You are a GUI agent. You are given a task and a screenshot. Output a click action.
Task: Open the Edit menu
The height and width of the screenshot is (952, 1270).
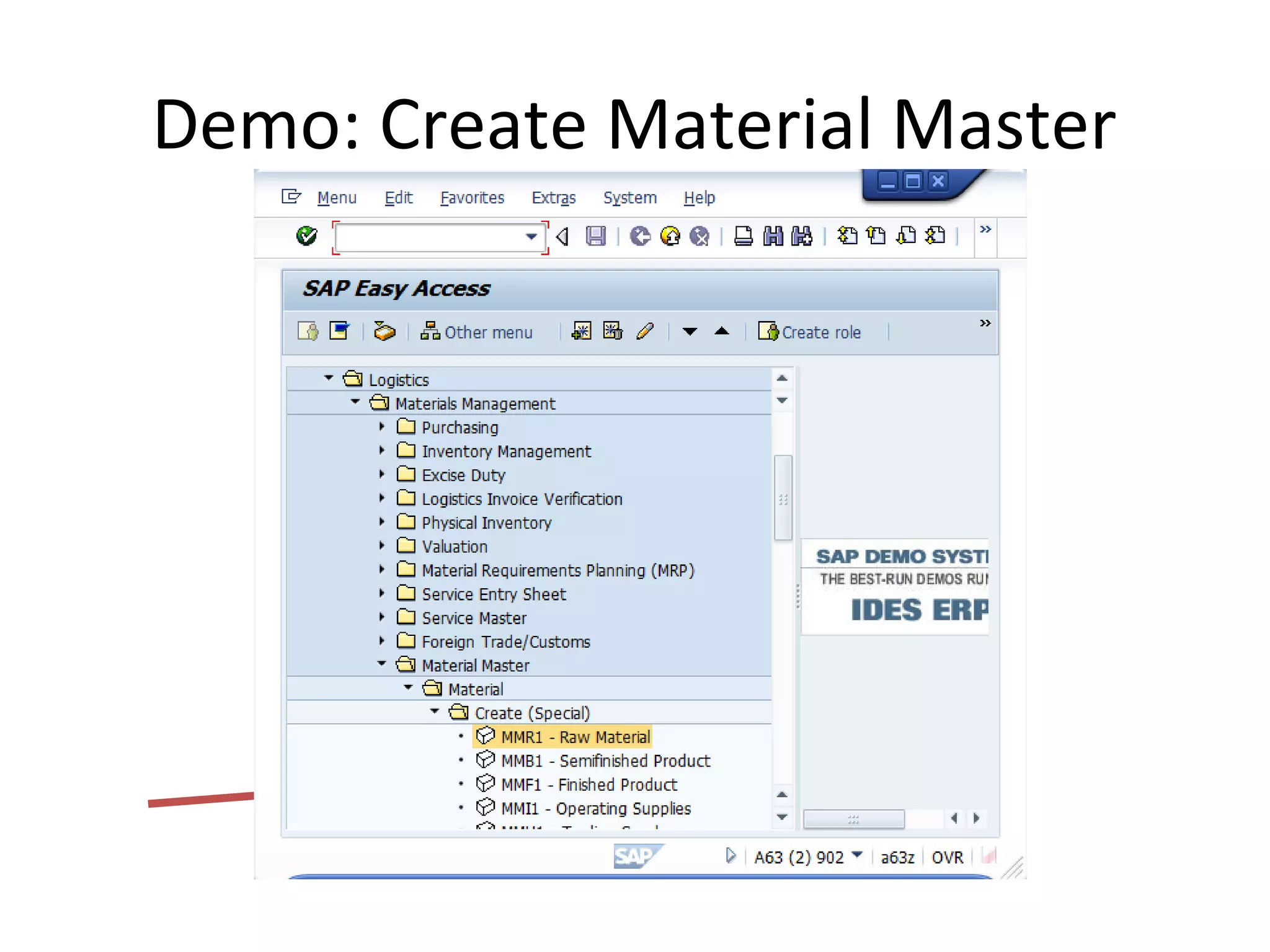(398, 198)
